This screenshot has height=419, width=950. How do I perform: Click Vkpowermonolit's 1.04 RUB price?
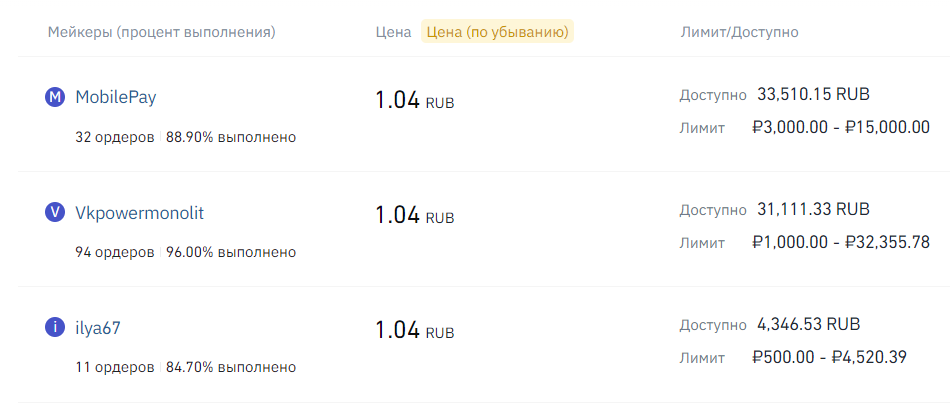point(414,215)
